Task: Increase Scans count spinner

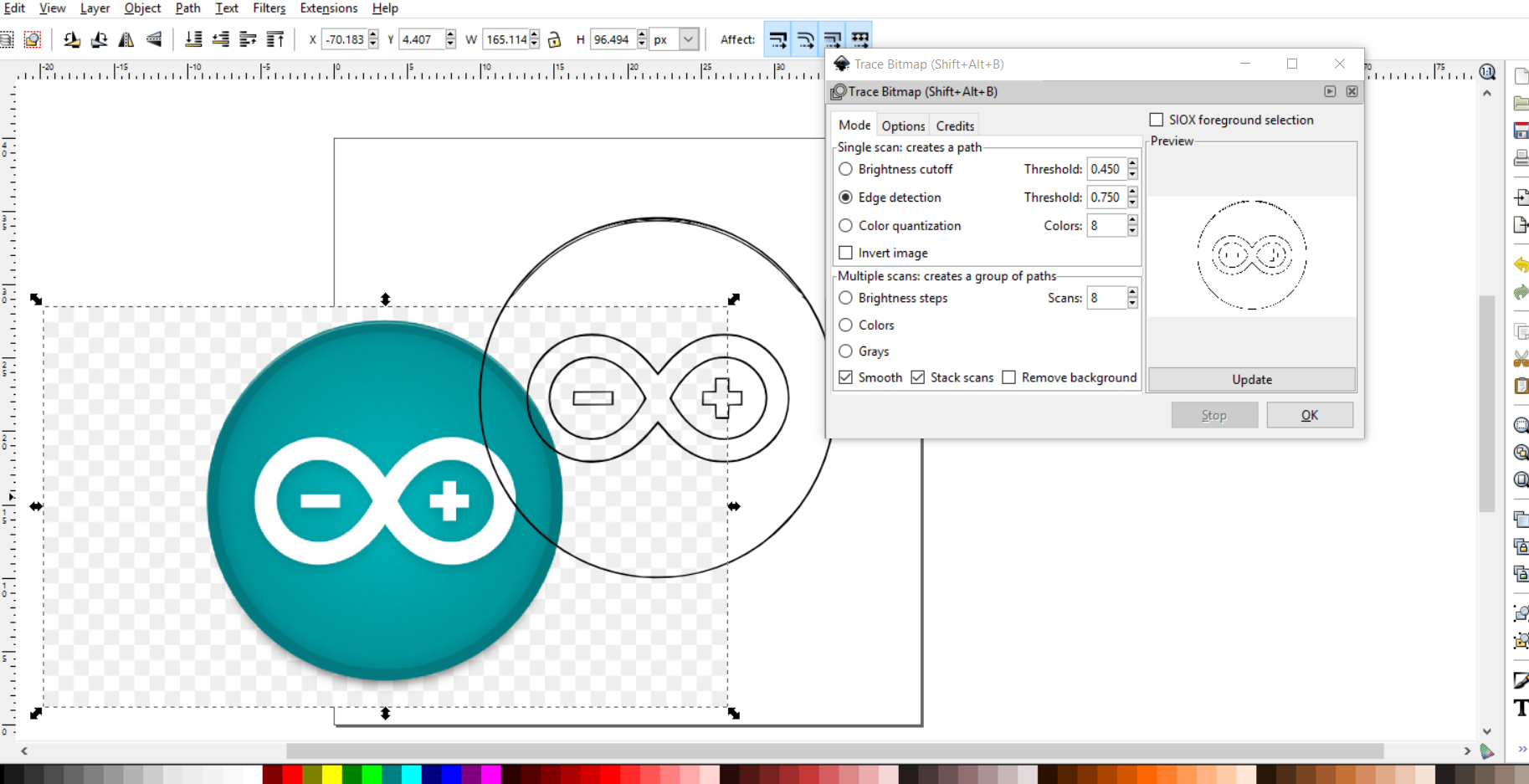Action: [1132, 293]
